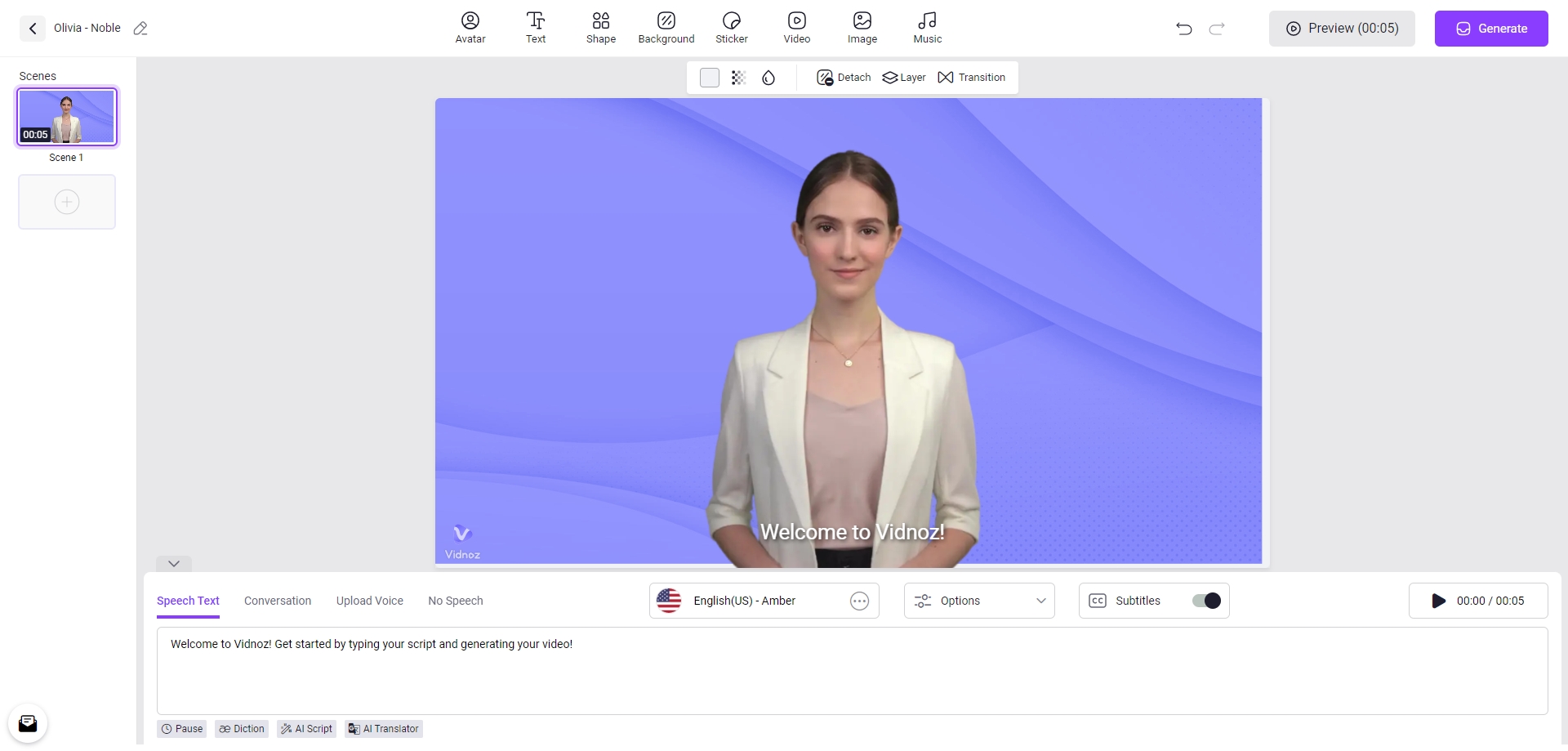The width and height of the screenshot is (1568, 751).
Task: Redo the last action
Action: pyautogui.click(x=1217, y=29)
